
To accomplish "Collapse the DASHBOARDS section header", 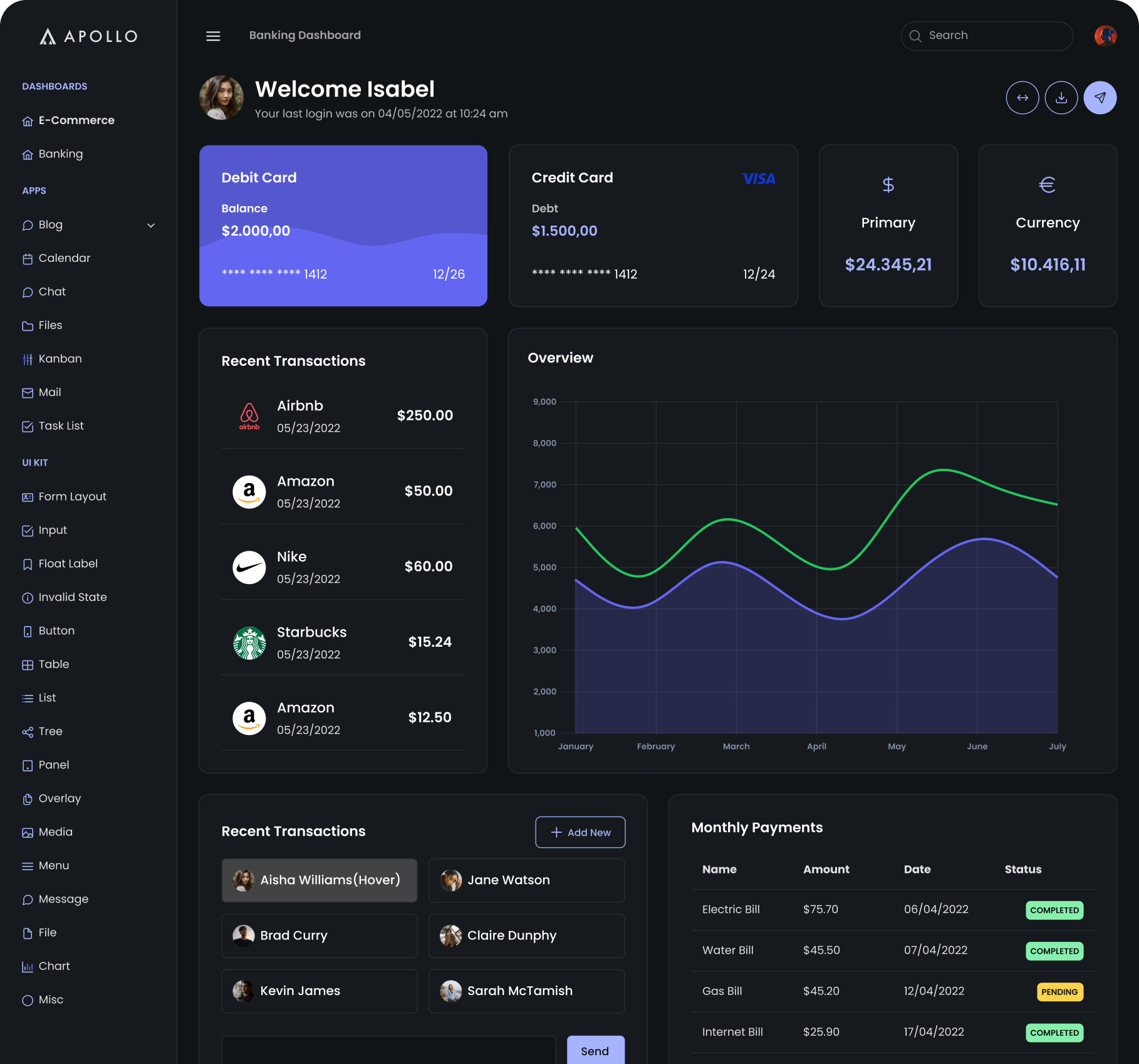I will [x=55, y=86].
